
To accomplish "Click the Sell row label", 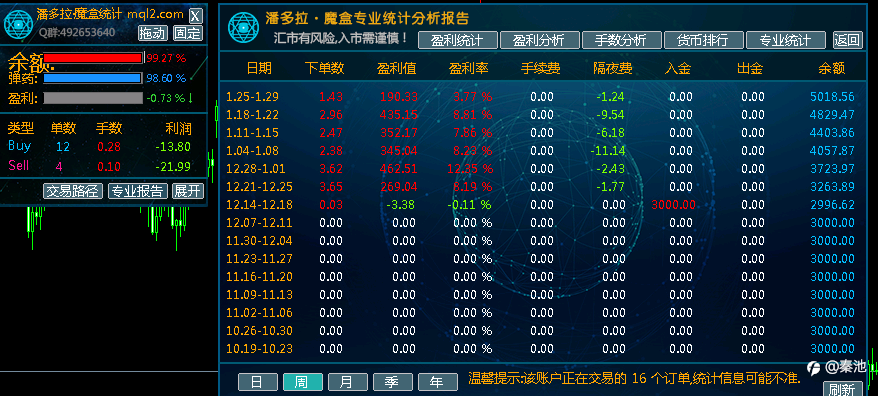I will pos(18,166).
